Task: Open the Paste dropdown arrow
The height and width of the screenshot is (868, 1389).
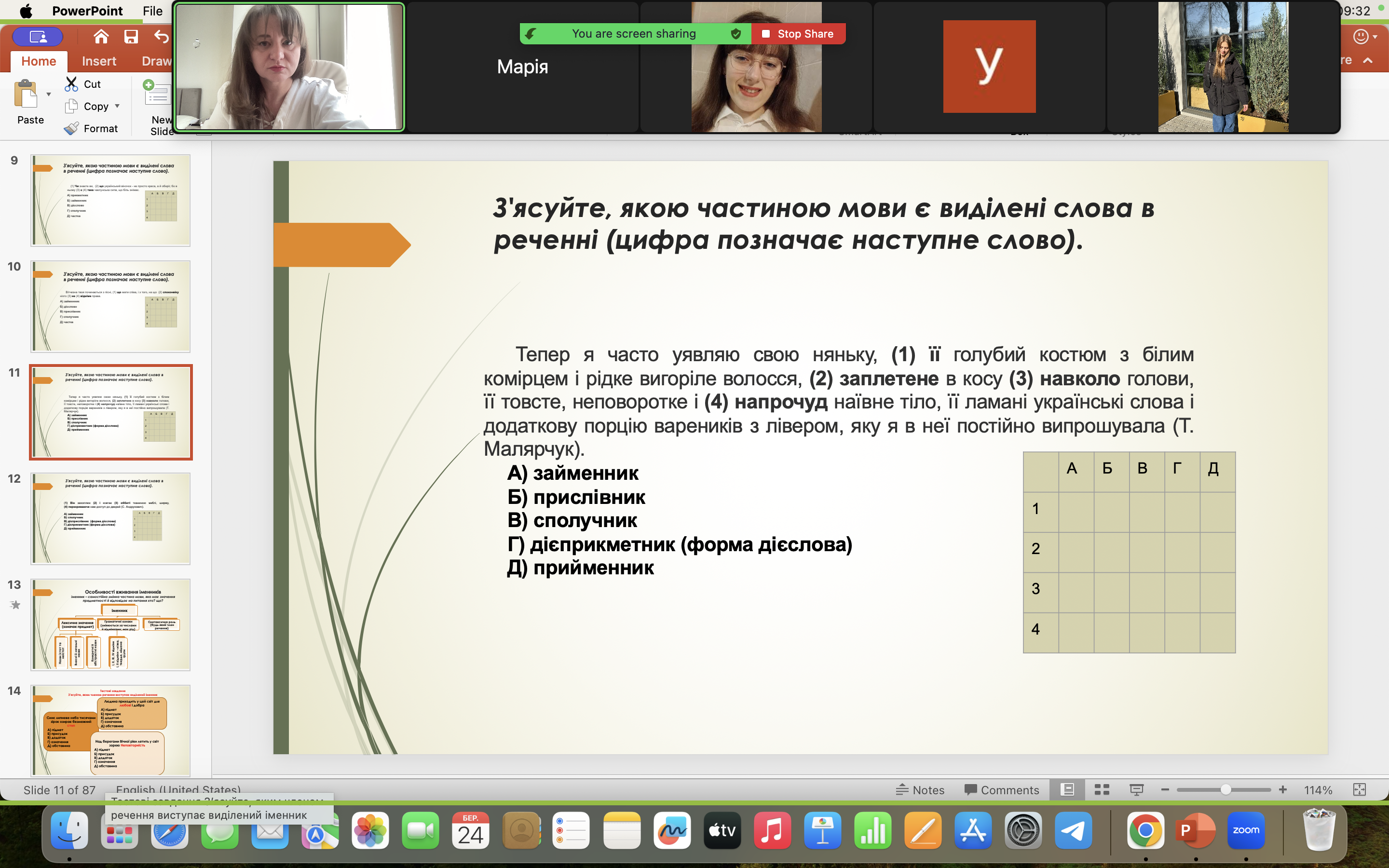Action: pos(49,94)
